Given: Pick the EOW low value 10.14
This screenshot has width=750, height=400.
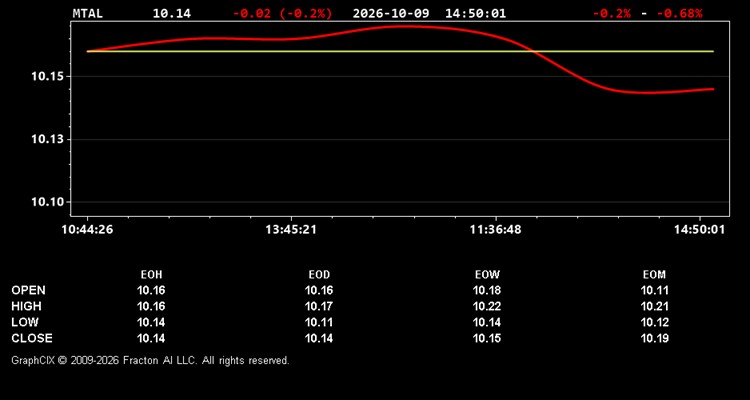Looking at the screenshot, I should click(487, 322).
